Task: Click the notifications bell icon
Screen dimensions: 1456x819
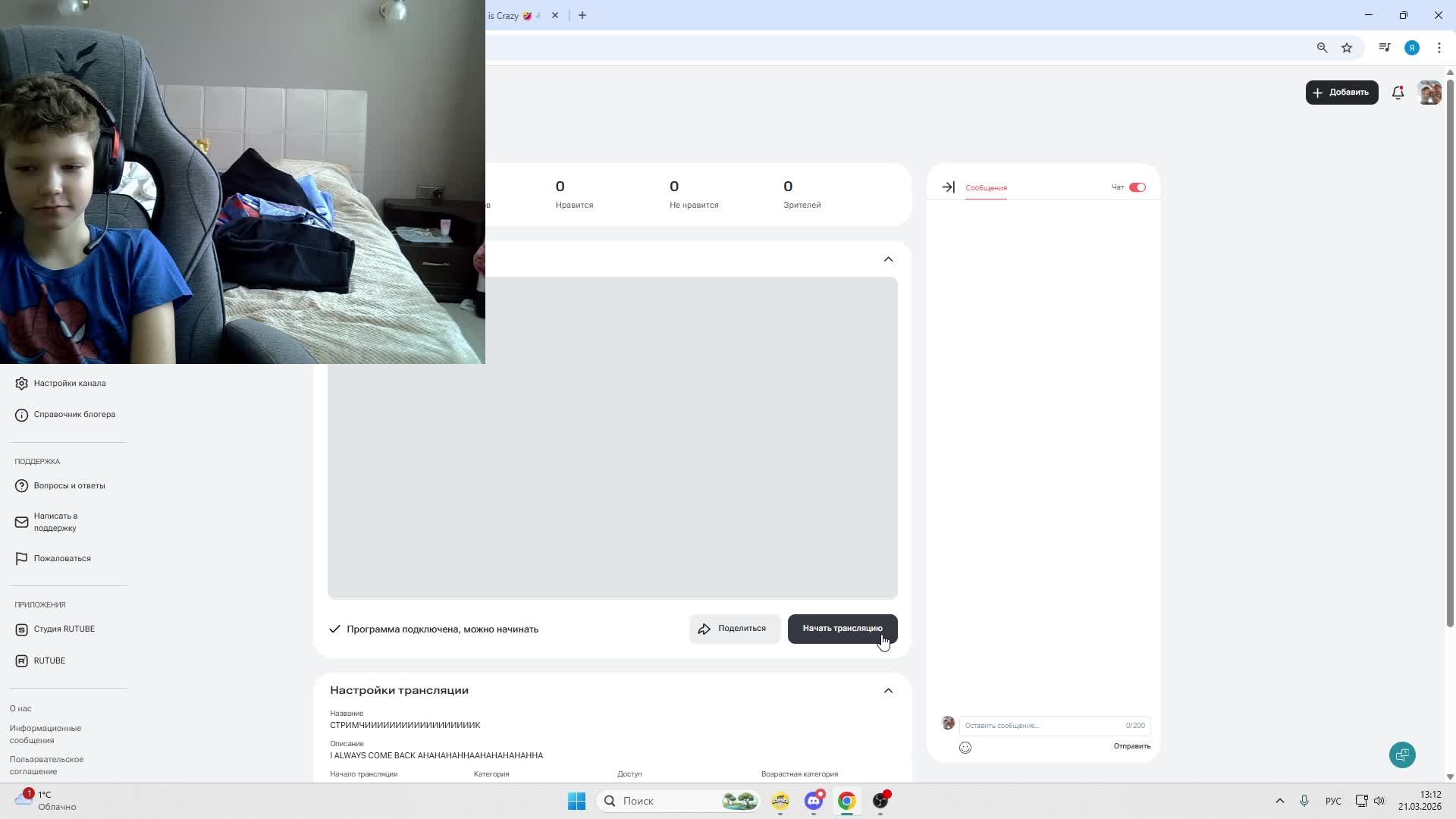Action: 1398,93
